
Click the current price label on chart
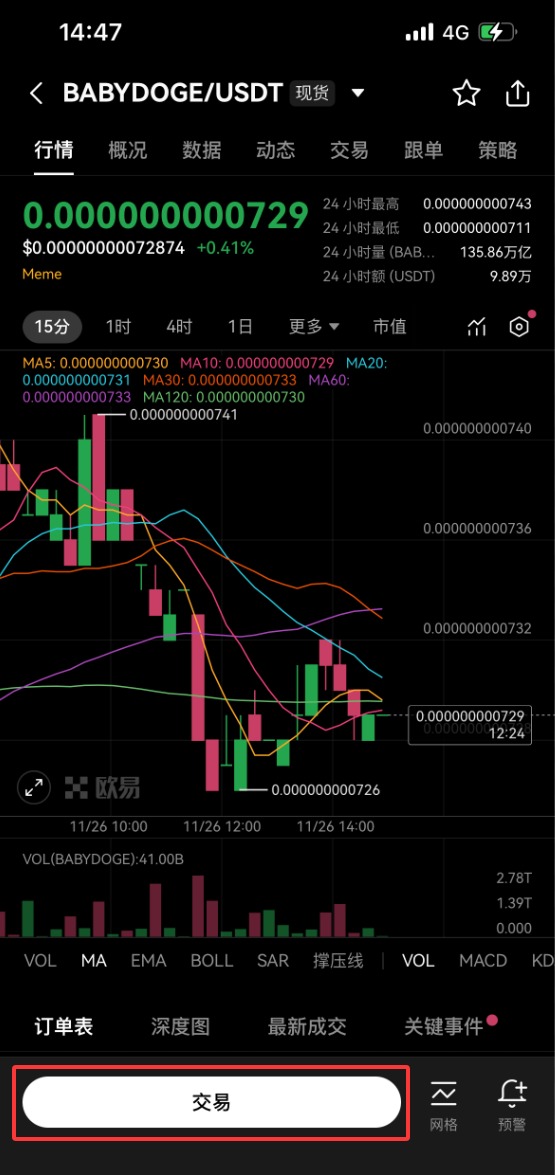point(470,724)
